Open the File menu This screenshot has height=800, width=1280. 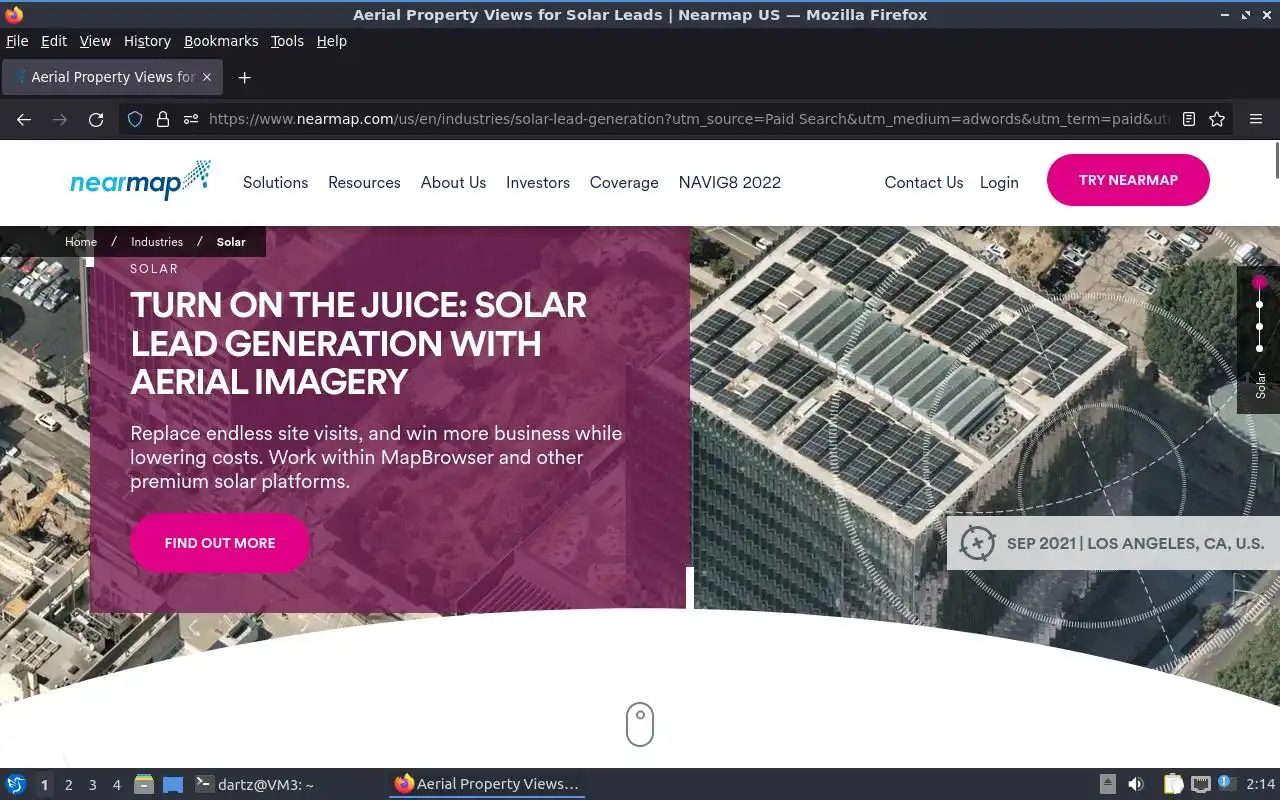(x=17, y=41)
